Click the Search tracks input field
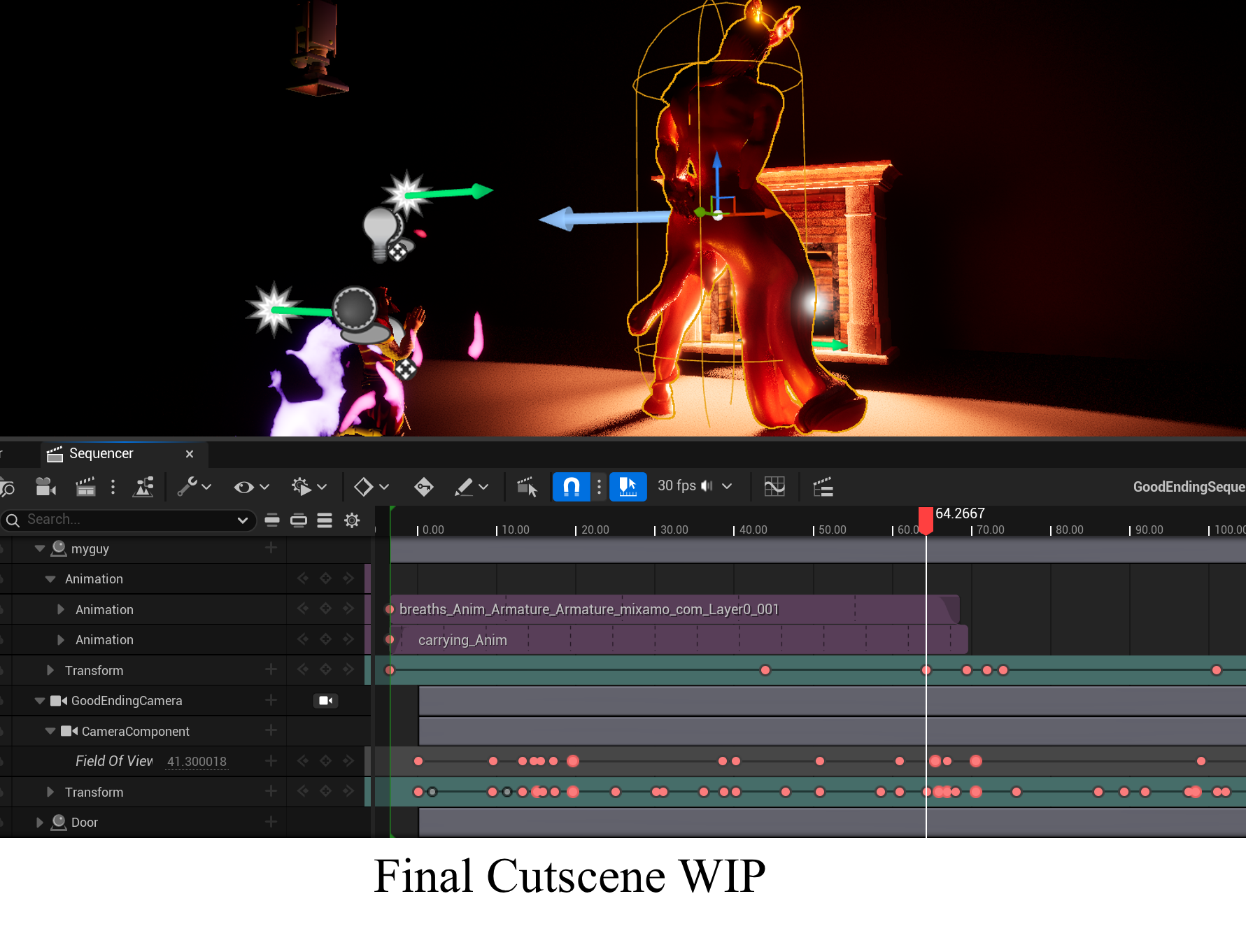The height and width of the screenshot is (952, 1246). pyautogui.click(x=126, y=520)
